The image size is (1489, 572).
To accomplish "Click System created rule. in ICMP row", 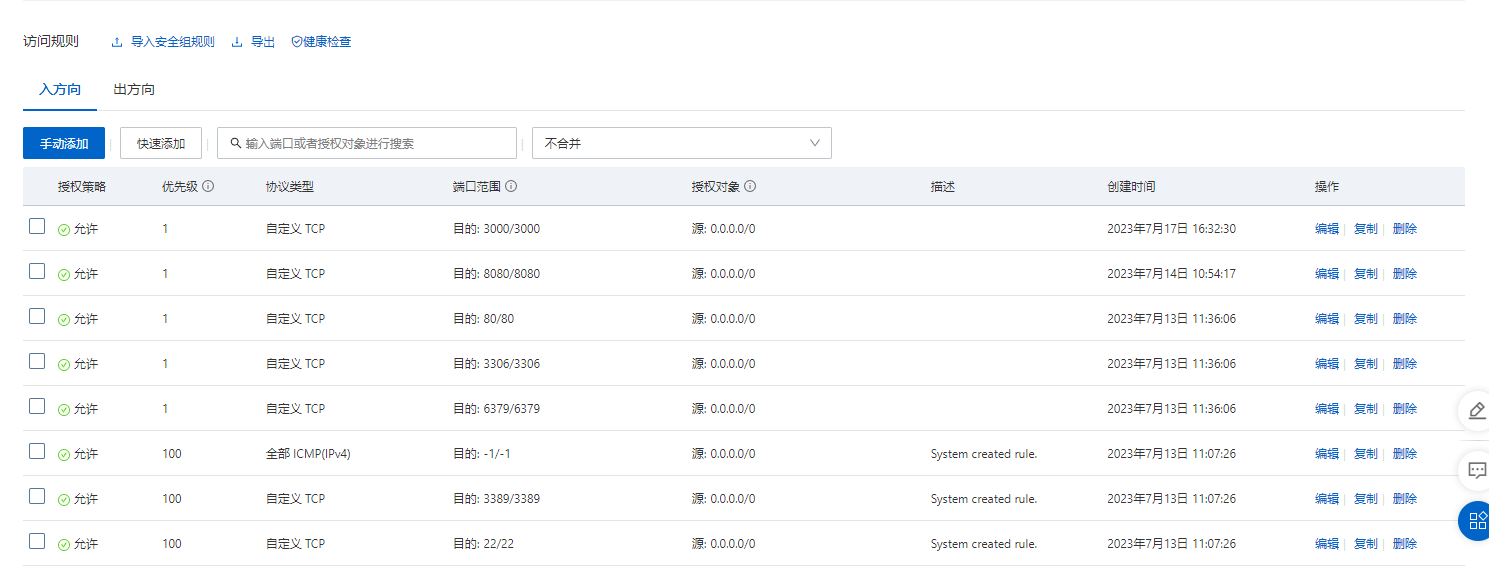I will coord(984,454).
